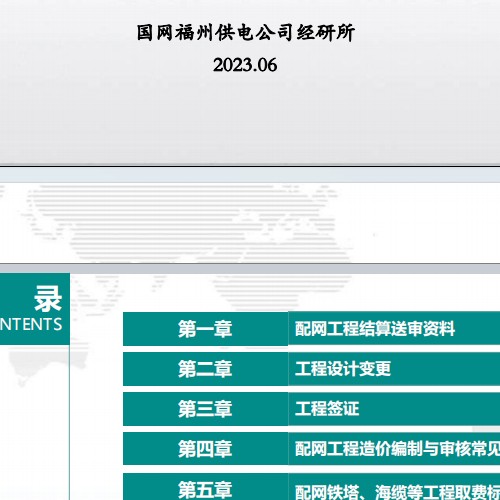
Task: Click the 2023.06 date text
Action: click(x=245, y=65)
